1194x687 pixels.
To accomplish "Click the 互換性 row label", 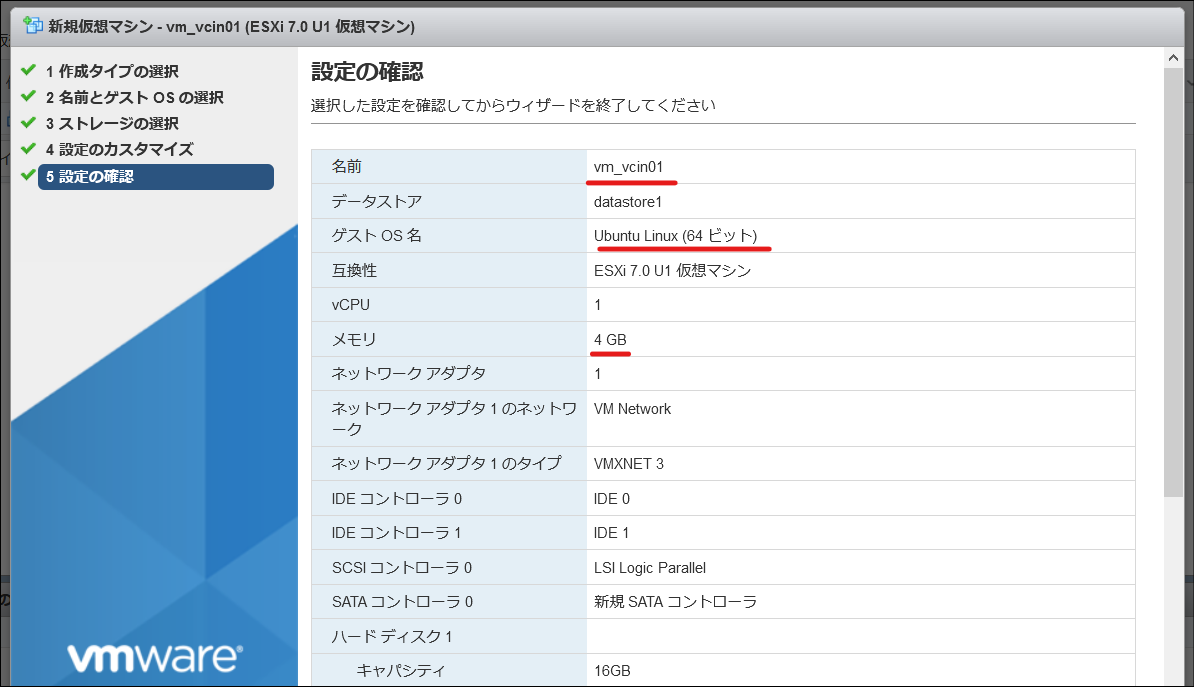I will (354, 270).
